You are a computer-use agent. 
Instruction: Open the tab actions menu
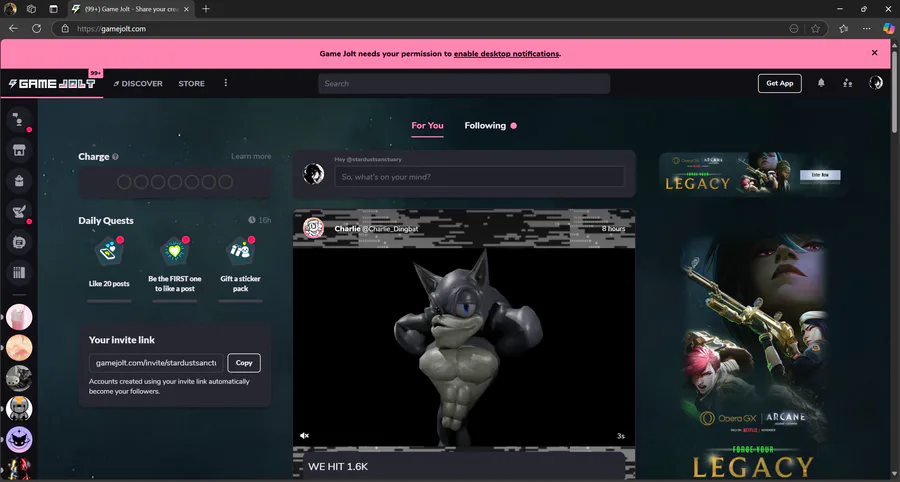[53, 9]
